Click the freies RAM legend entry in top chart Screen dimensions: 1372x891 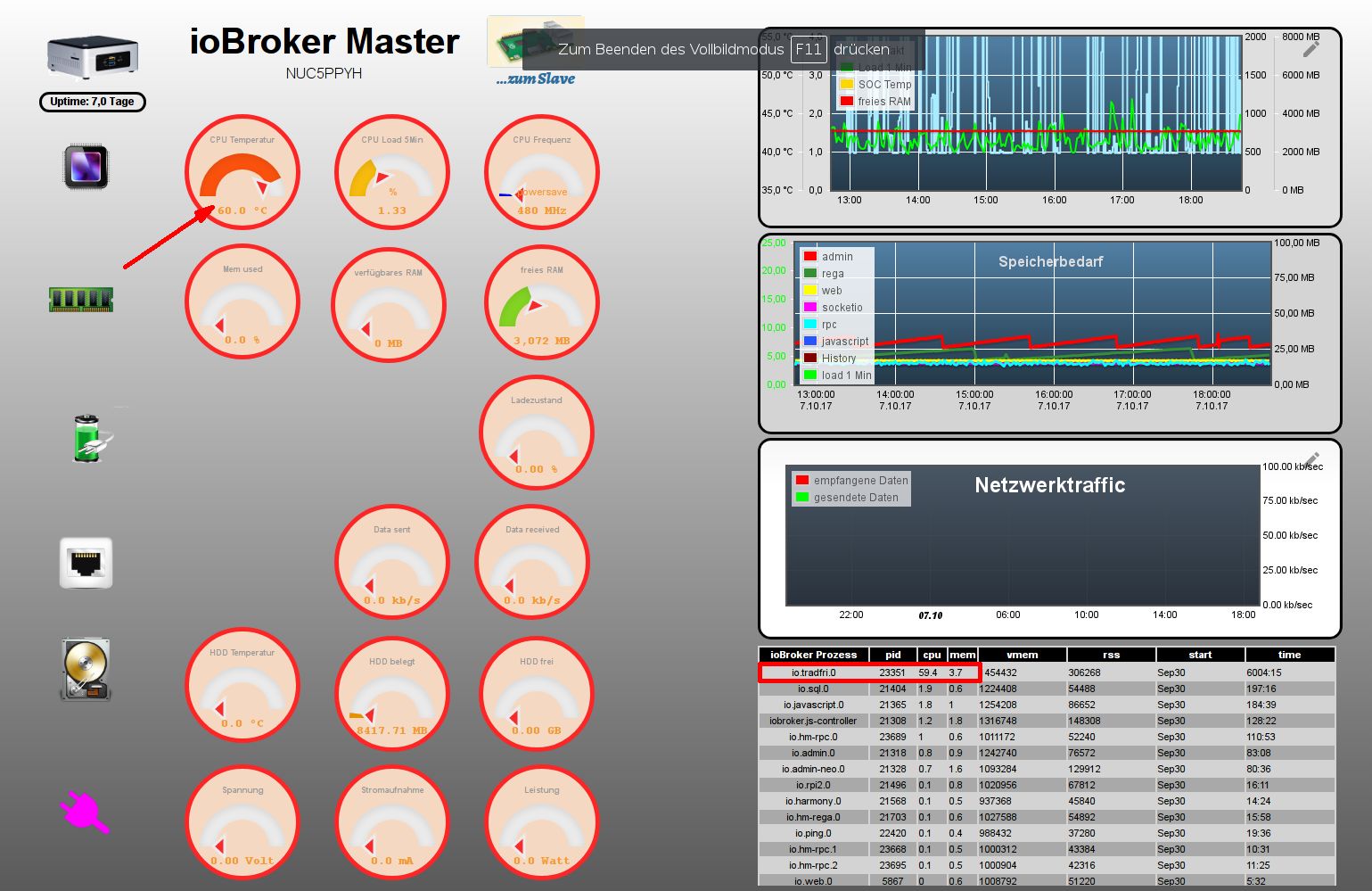tap(875, 102)
